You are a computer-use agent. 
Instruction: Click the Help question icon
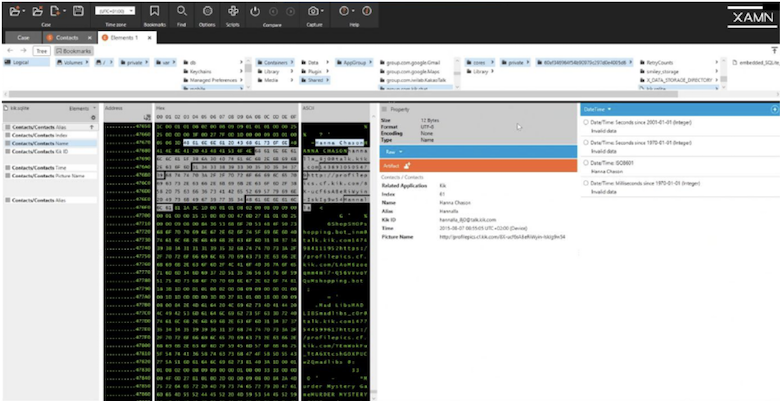tap(344, 11)
